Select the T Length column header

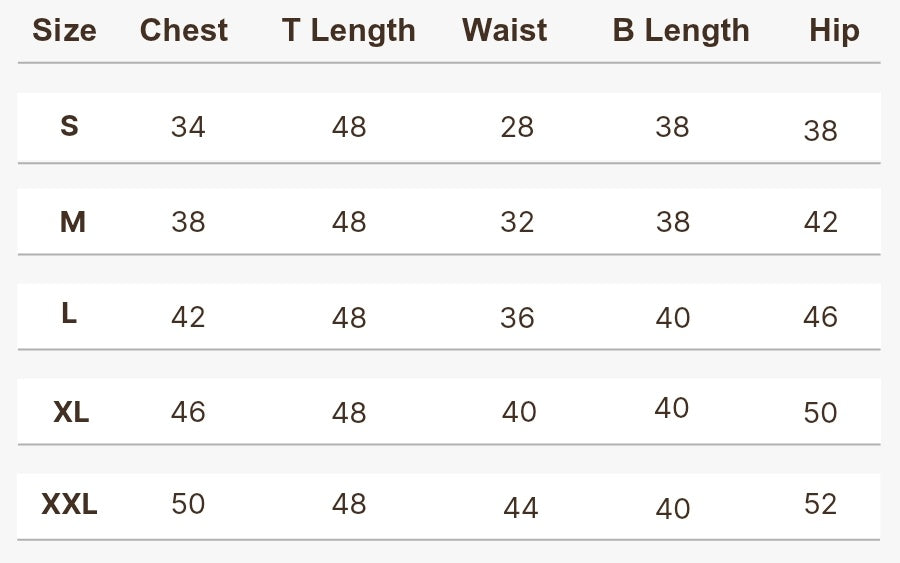click(348, 31)
